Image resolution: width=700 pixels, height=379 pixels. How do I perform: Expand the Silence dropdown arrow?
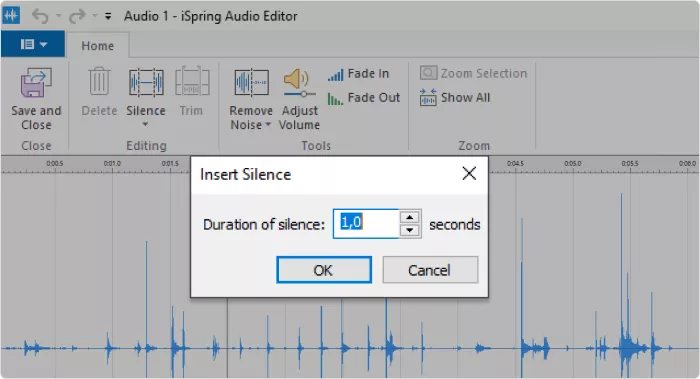[146, 125]
